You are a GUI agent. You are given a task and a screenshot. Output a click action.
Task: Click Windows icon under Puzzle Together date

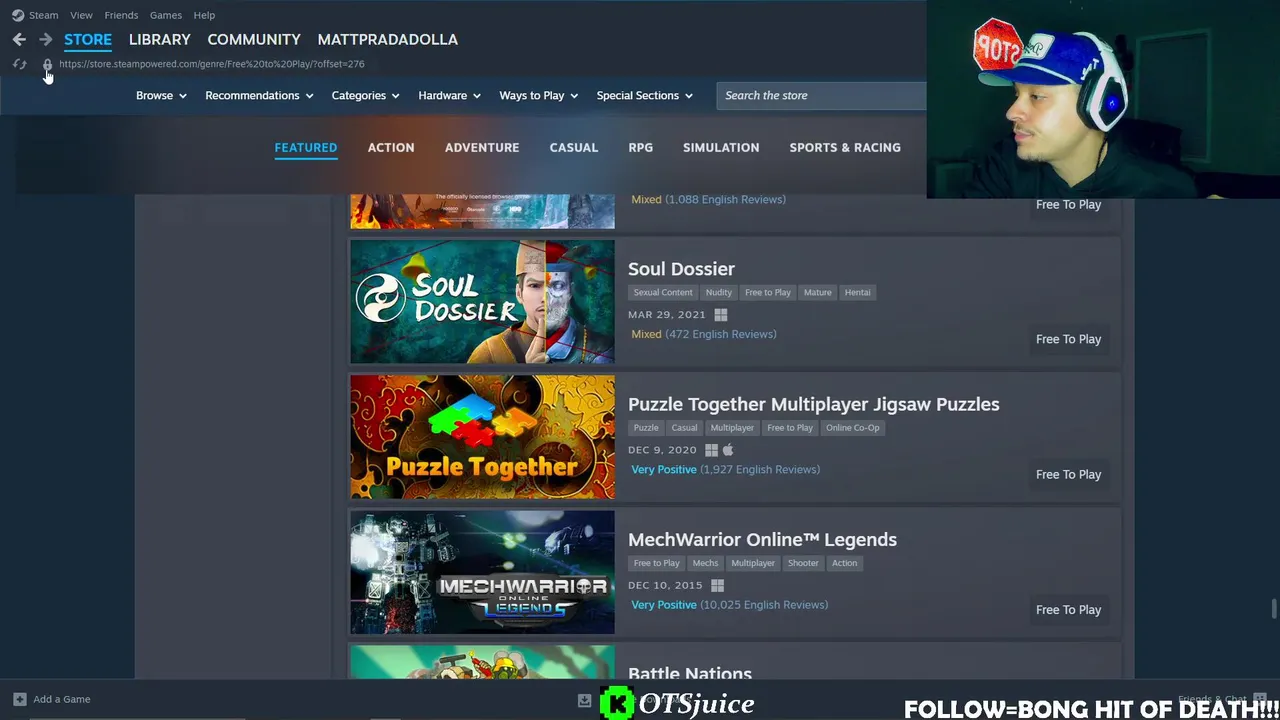pyautogui.click(x=711, y=450)
